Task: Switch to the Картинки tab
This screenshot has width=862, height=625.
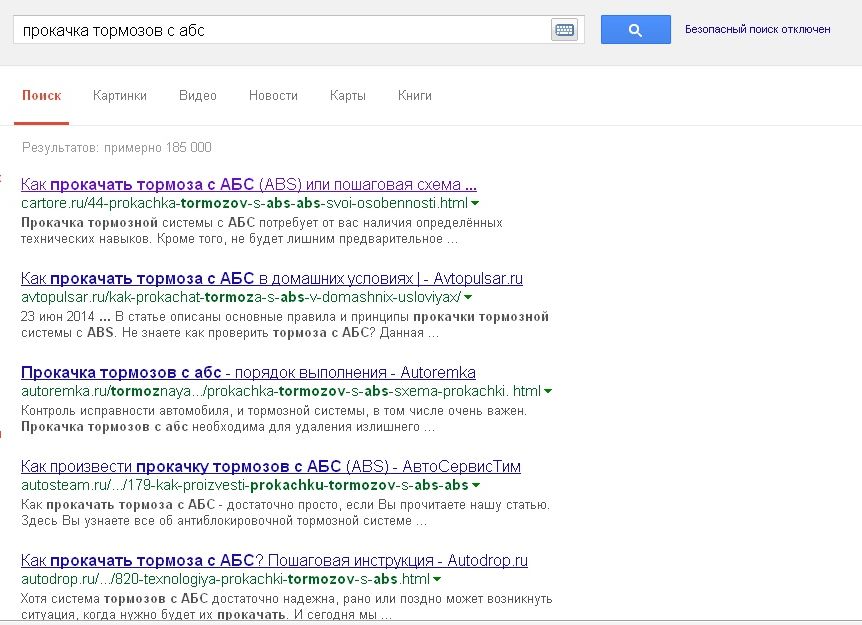Action: point(120,96)
